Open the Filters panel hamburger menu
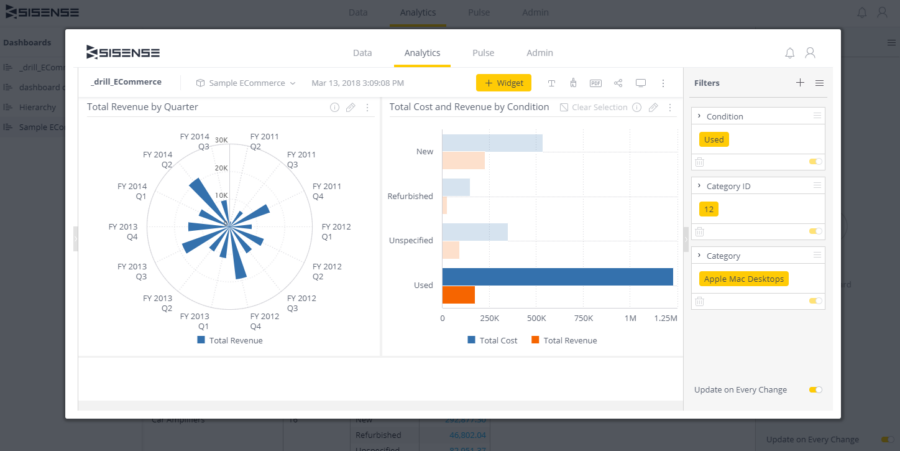900x451 pixels. [x=820, y=83]
